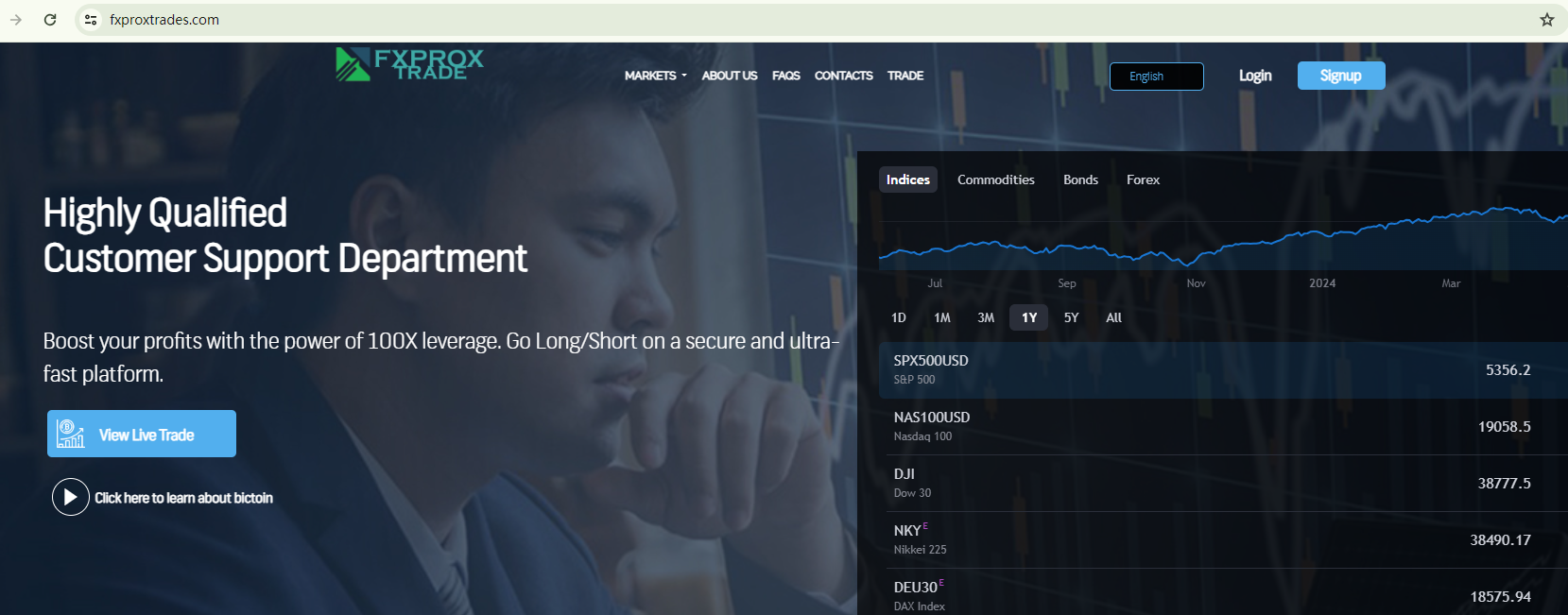Click the 19058.5 price value
The image size is (1568, 615).
(1504, 427)
